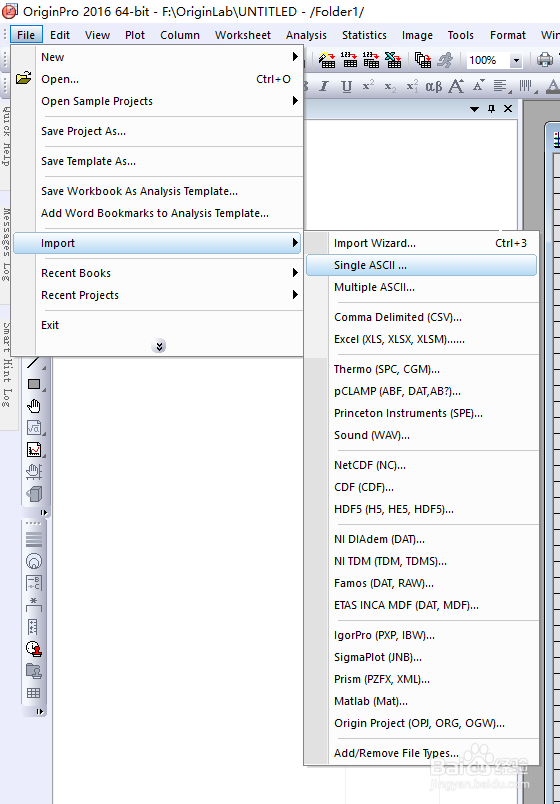Viewport: 560px width, 804px height.
Task: Apply subscript formatting
Action: tap(390, 86)
